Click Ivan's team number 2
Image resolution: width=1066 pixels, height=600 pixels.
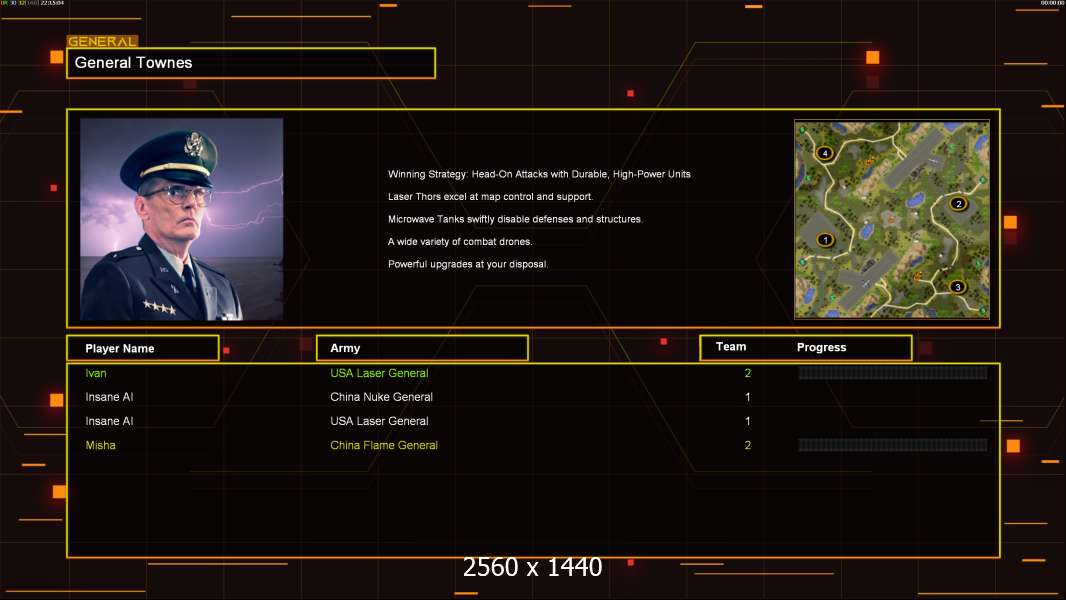click(x=748, y=373)
